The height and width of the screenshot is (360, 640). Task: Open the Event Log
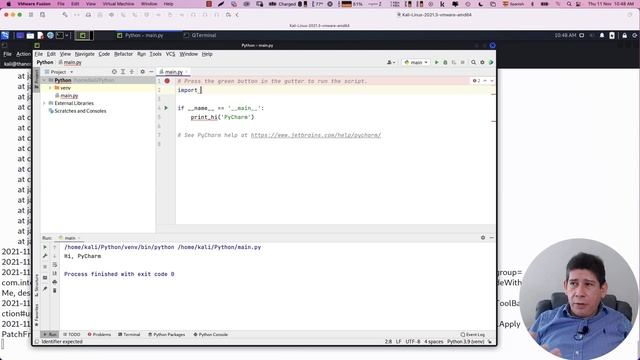(x=473, y=334)
